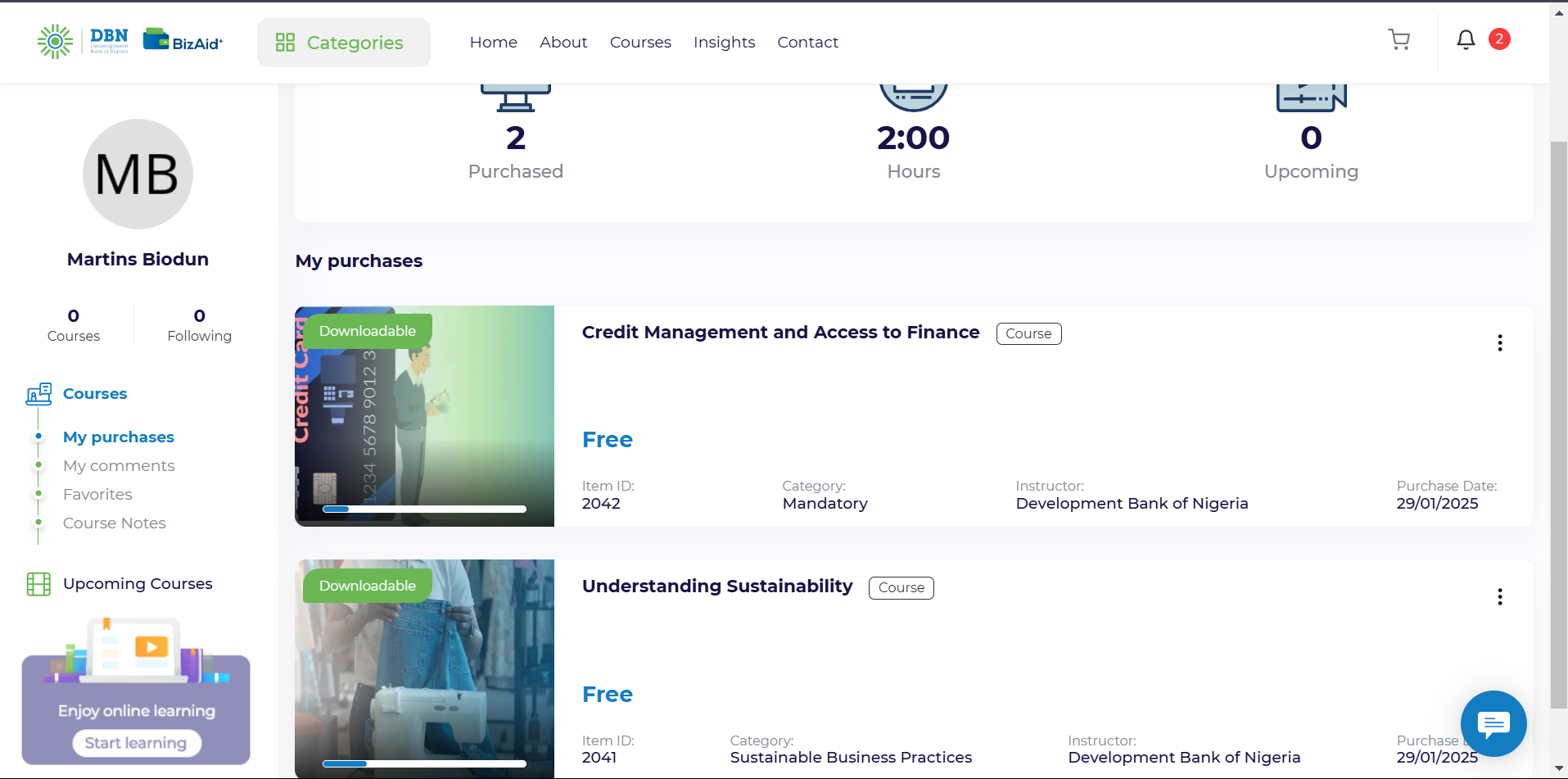Click the Free price on Understanding Sustainability
The height and width of the screenshot is (779, 1568).
(x=608, y=695)
